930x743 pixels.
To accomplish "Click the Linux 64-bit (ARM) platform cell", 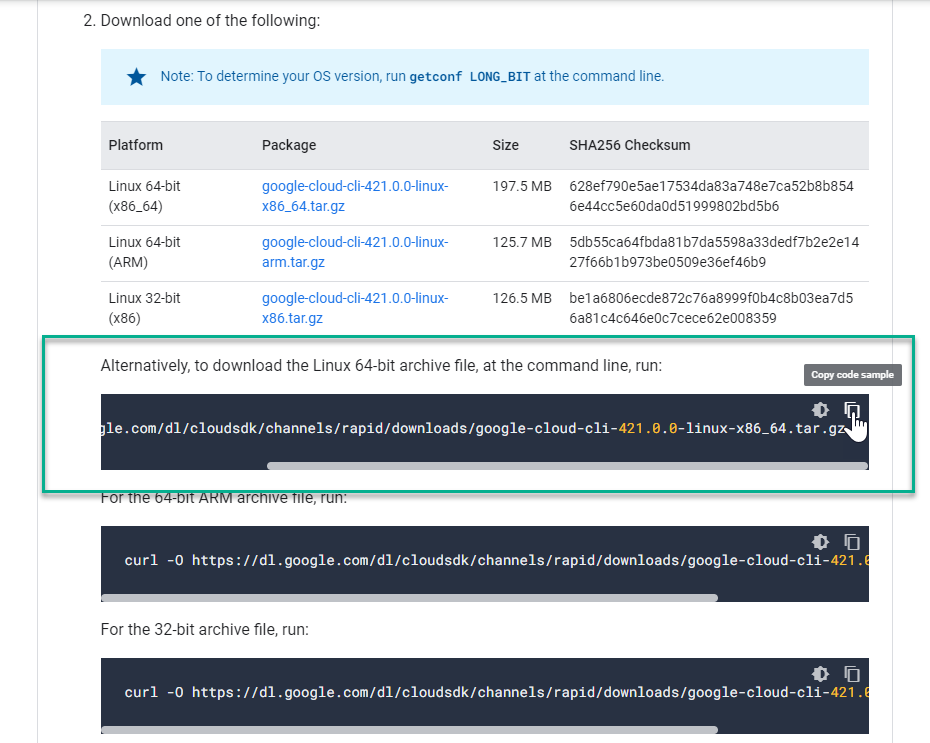I will [x=144, y=252].
